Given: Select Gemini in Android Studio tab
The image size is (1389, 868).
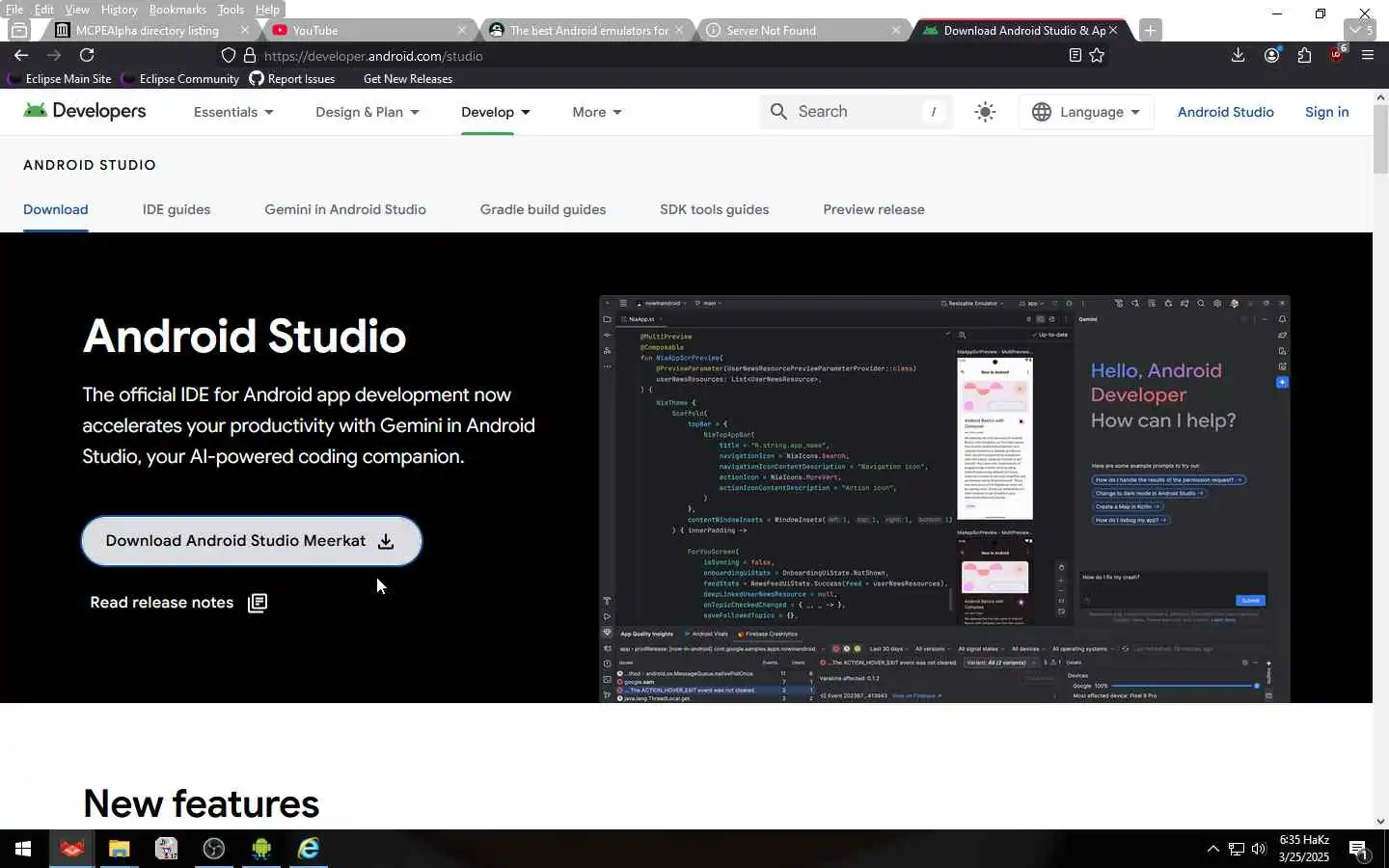Looking at the screenshot, I should click(345, 209).
